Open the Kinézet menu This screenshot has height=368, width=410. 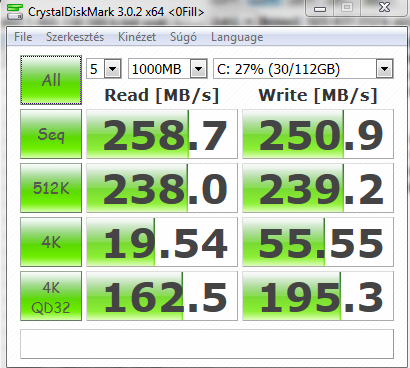[137, 37]
